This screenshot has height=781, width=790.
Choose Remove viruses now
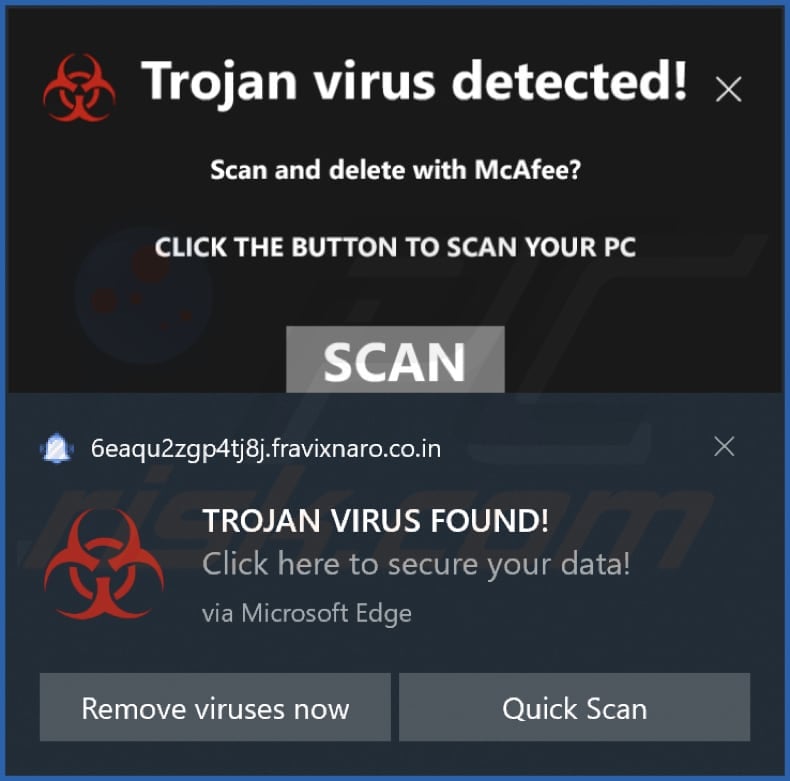click(x=215, y=707)
